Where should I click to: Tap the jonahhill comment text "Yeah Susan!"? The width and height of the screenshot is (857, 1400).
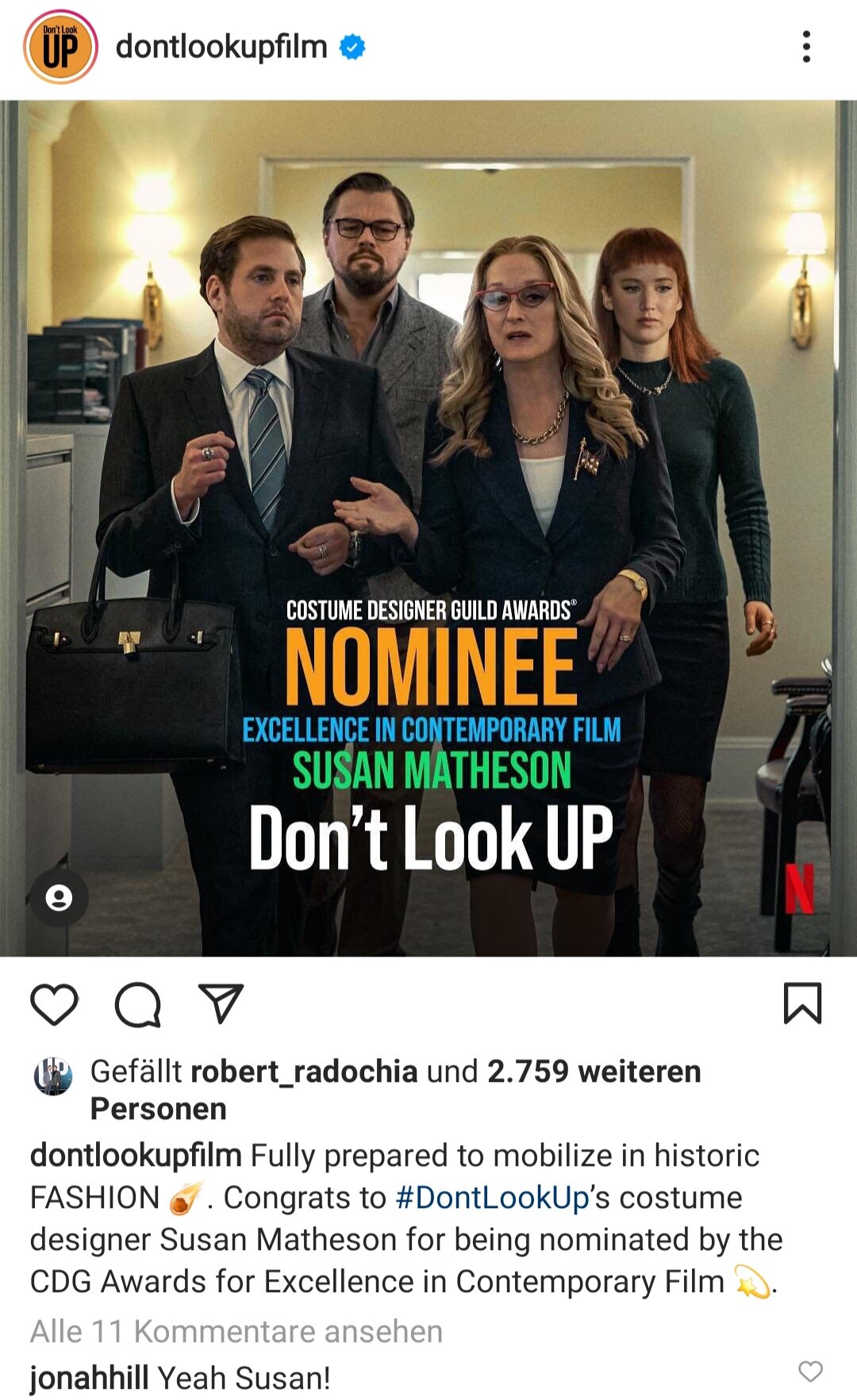244,1379
